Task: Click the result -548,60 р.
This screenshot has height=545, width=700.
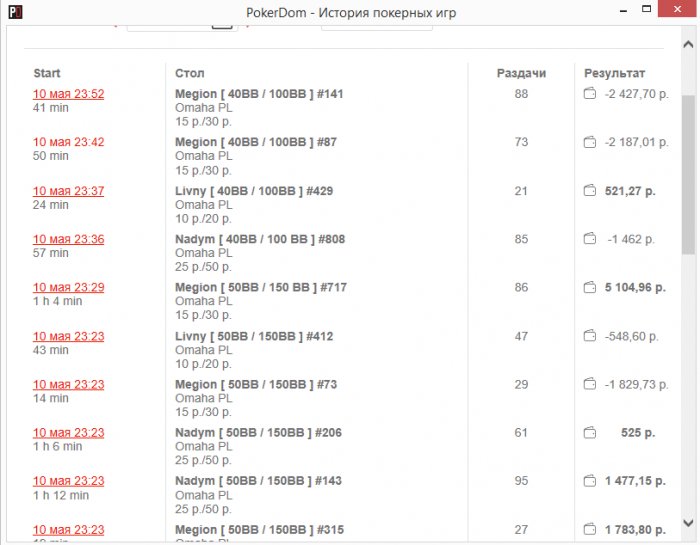Action: click(631, 336)
